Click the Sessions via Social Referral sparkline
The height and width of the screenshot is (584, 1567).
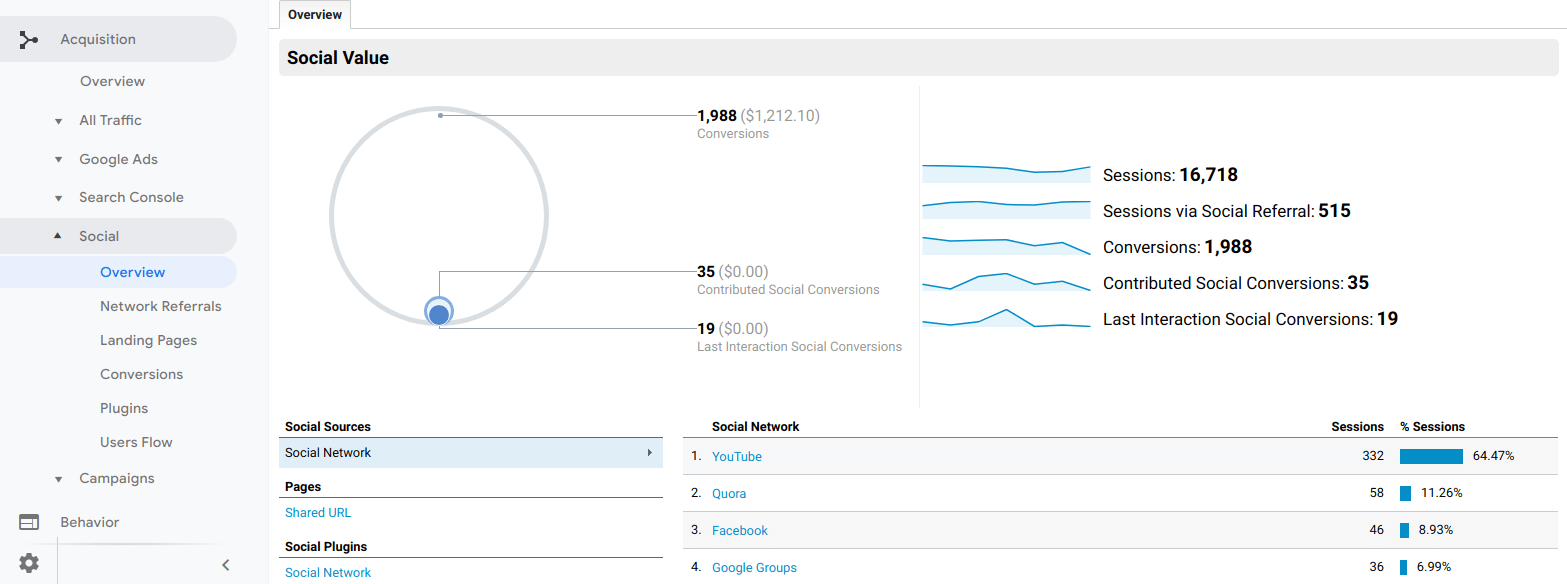(x=1006, y=210)
